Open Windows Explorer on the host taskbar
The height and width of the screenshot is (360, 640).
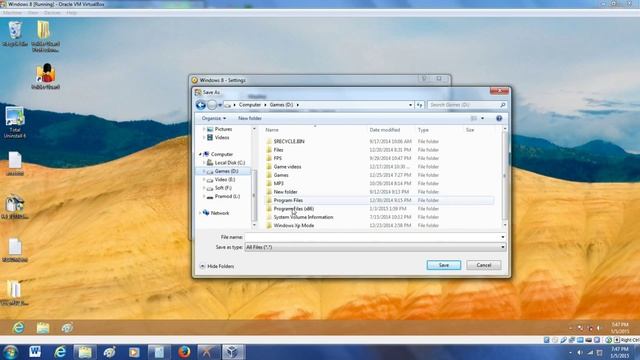click(x=85, y=352)
